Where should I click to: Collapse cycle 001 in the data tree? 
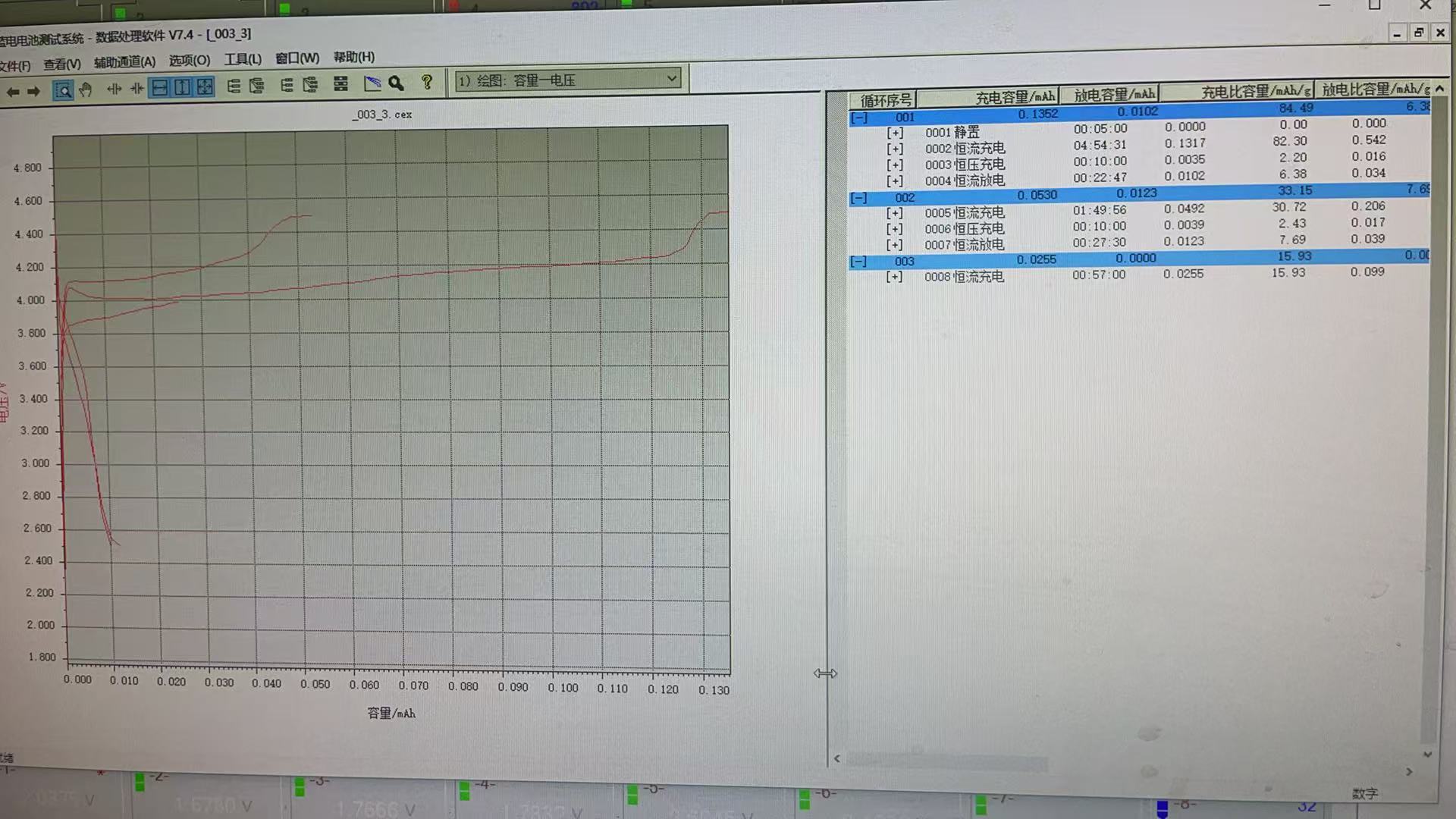click(858, 118)
